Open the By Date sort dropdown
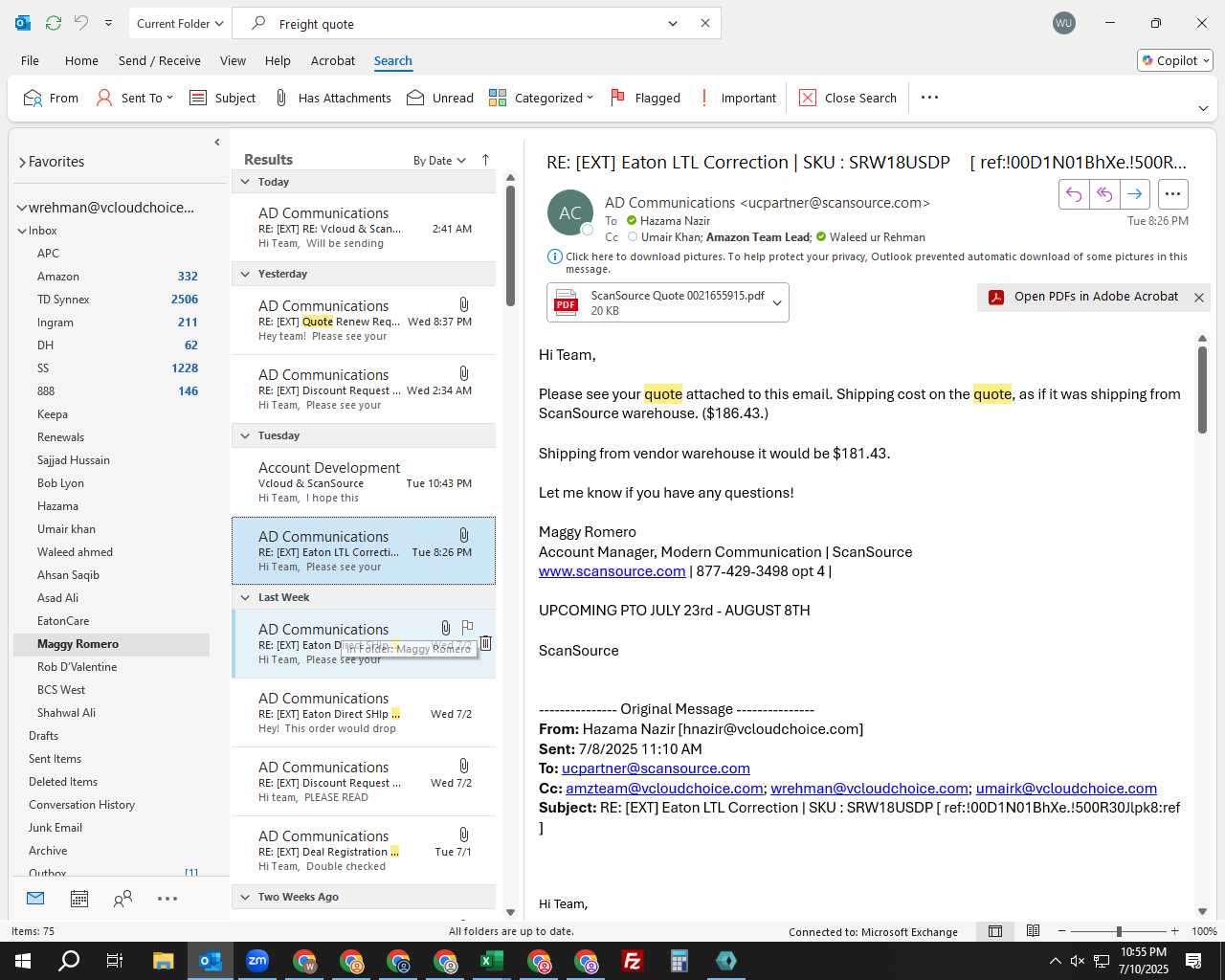The width and height of the screenshot is (1225, 980). coord(439,160)
